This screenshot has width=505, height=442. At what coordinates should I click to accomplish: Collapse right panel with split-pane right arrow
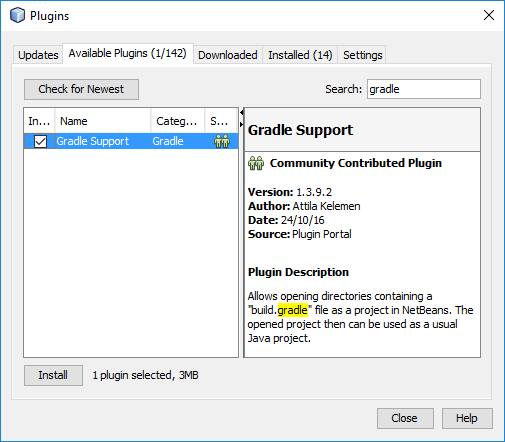pyautogui.click(x=242, y=124)
